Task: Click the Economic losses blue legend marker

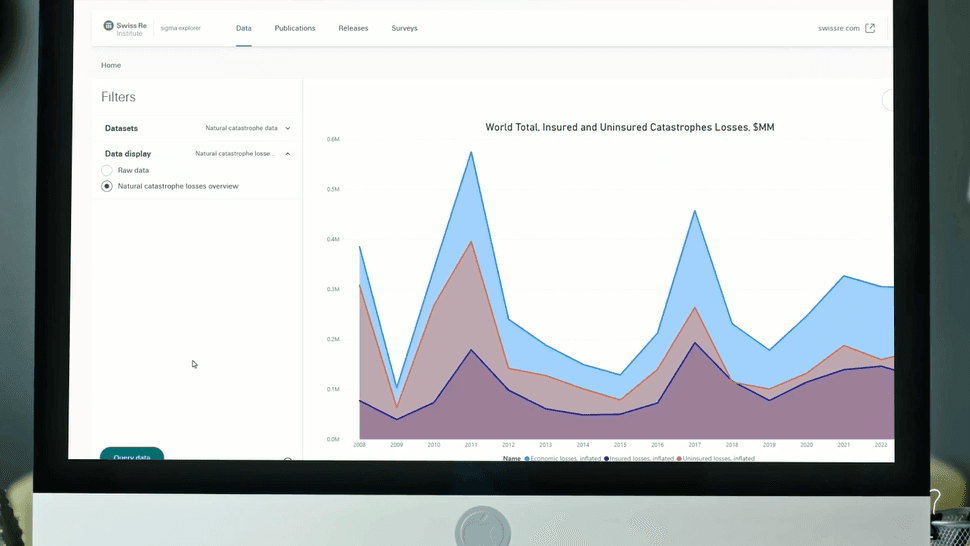Action: tap(527, 458)
